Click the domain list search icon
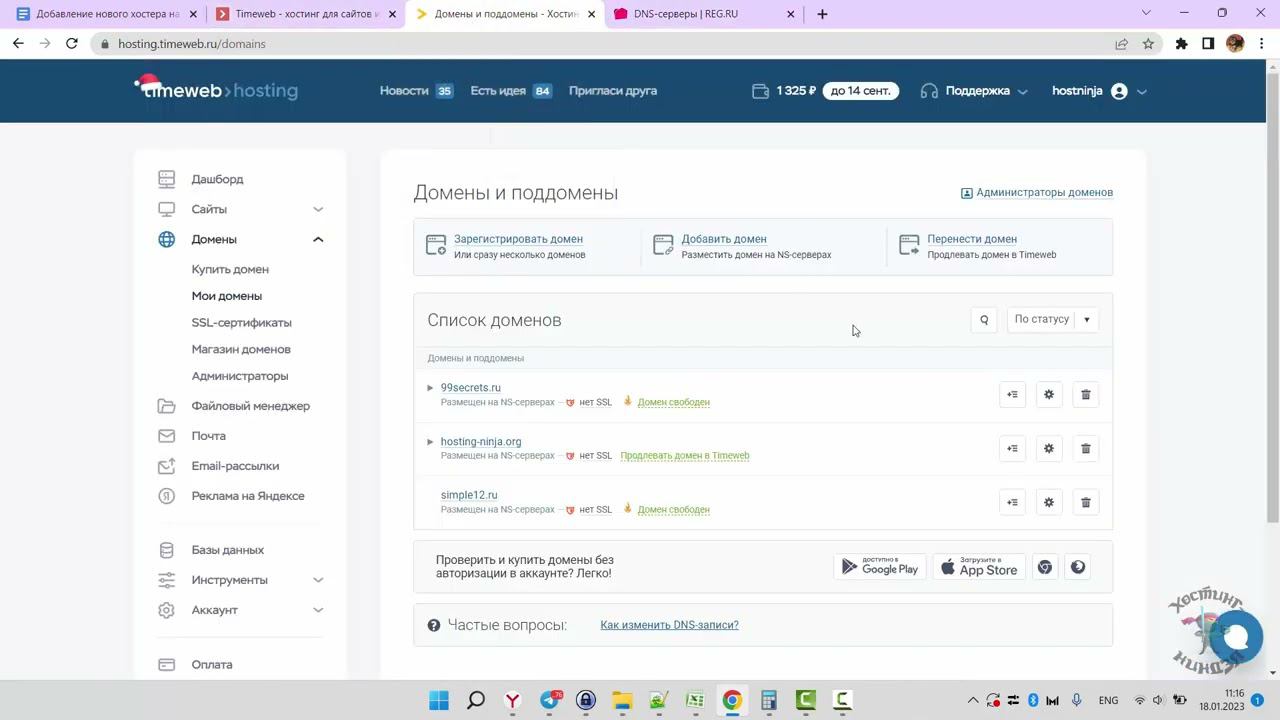This screenshot has width=1280, height=720. 984,320
